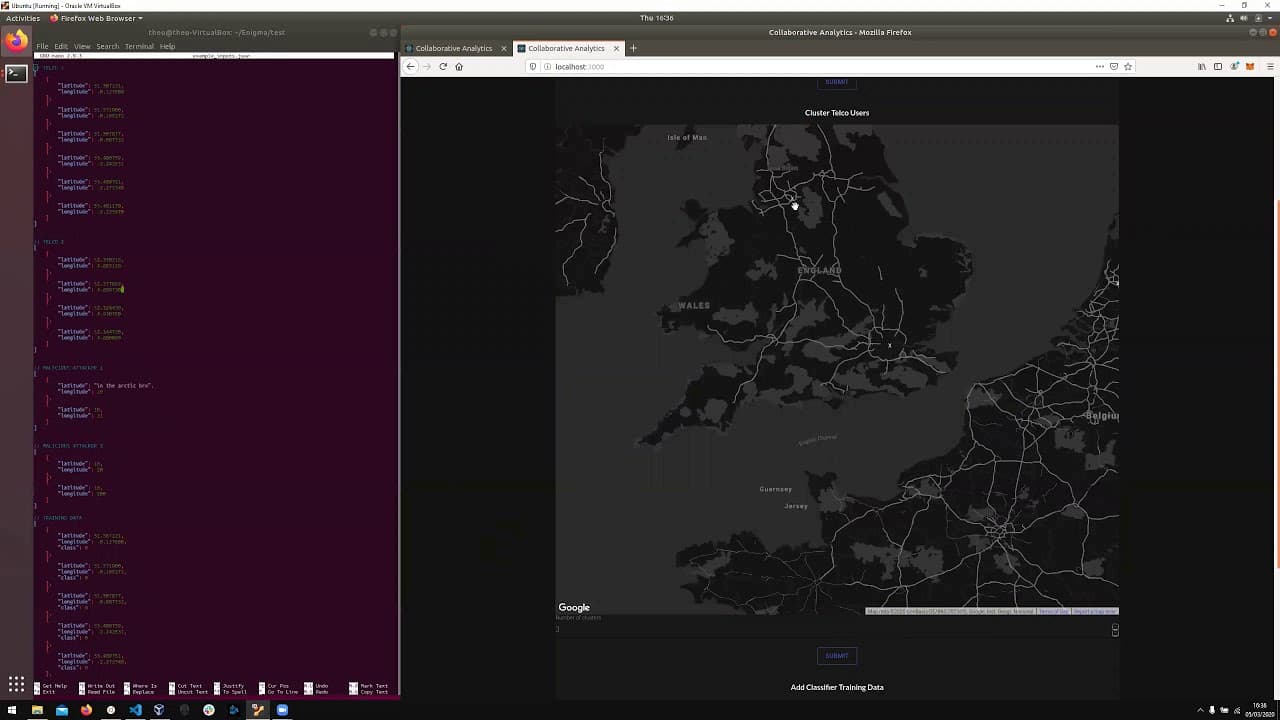The image size is (1280, 720).
Task: Go to the Firefox home page
Action: [x=459, y=67]
